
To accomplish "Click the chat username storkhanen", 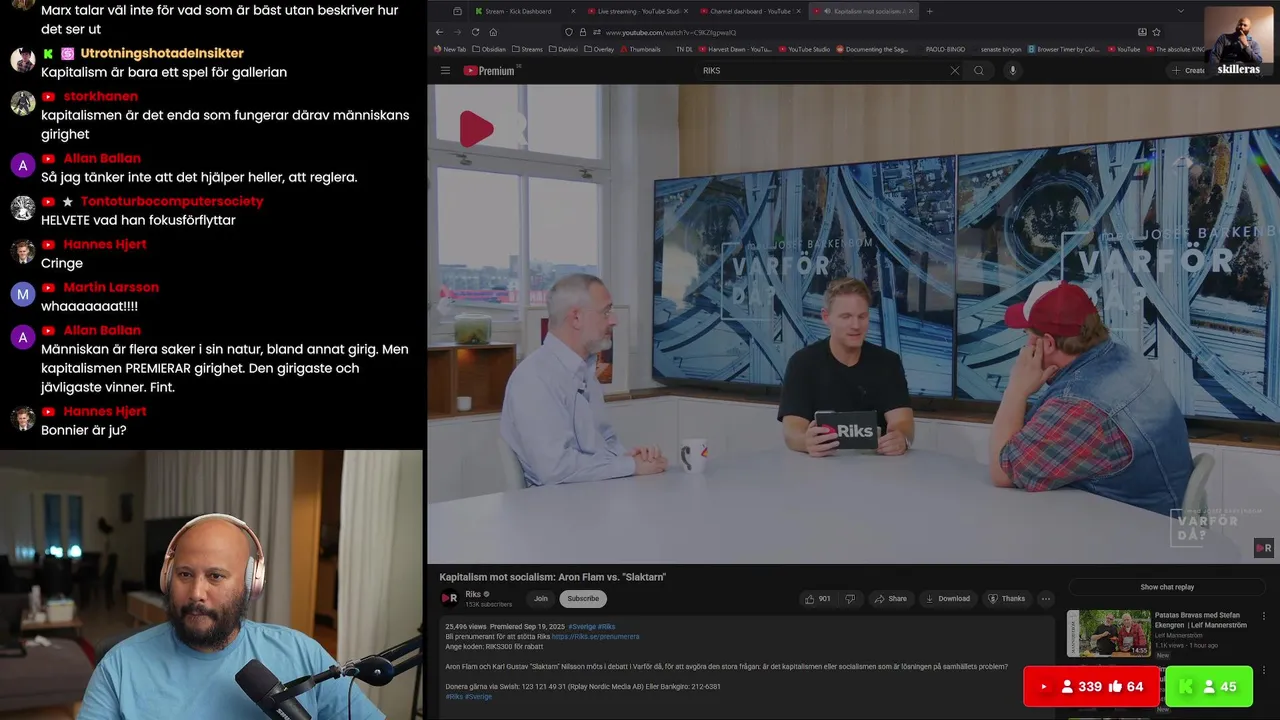I will pos(100,96).
